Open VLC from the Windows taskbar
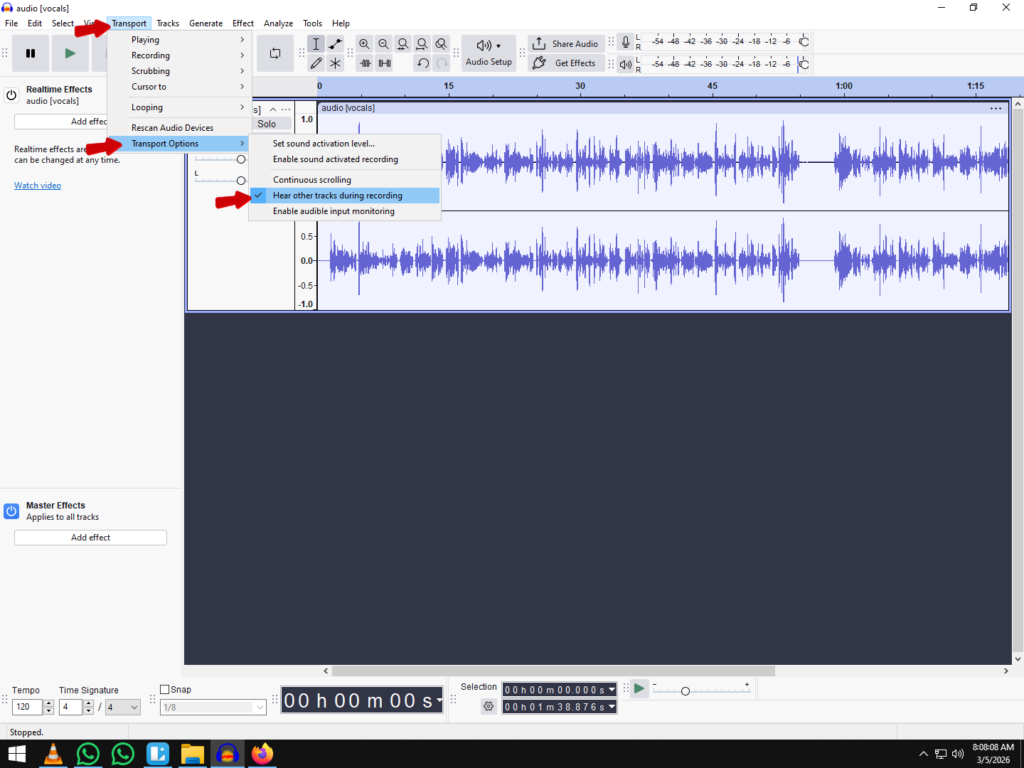Viewport: 1024px width, 768px height. click(x=54, y=754)
